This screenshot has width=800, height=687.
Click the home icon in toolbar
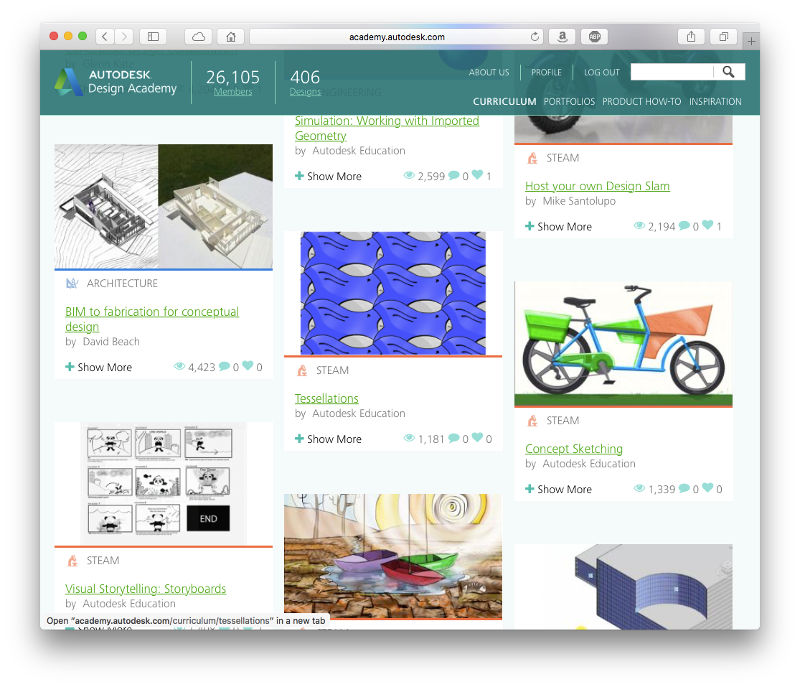[x=231, y=36]
